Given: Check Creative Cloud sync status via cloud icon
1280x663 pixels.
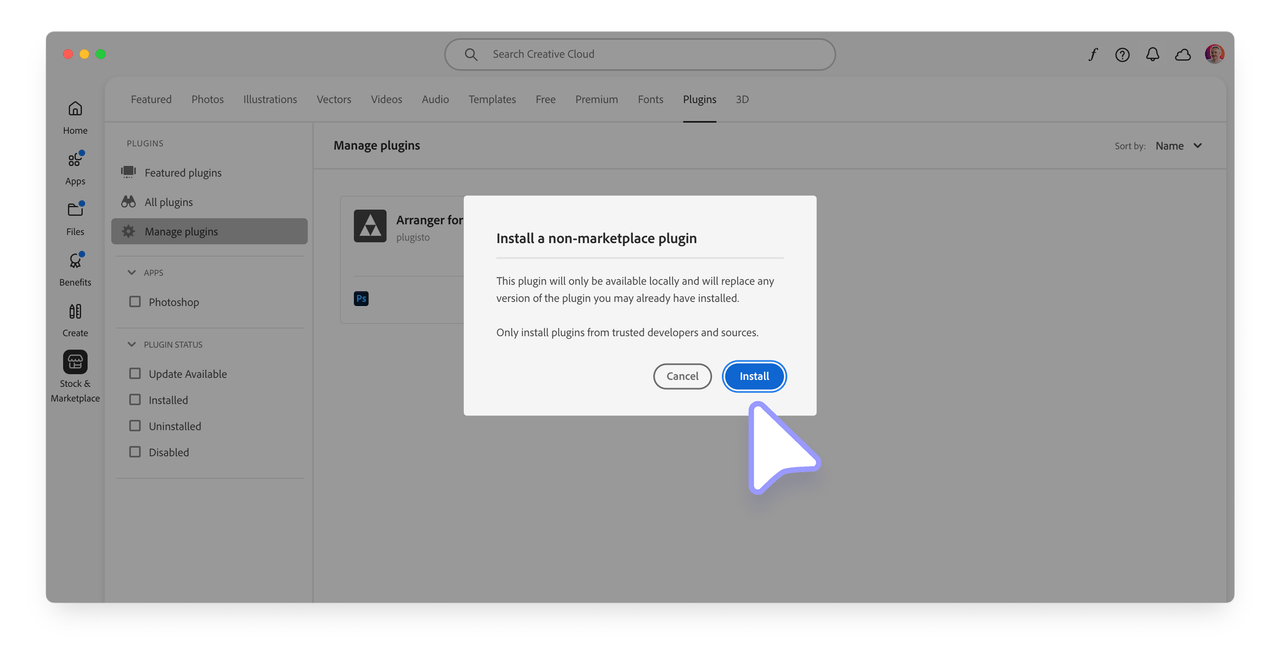Looking at the screenshot, I should [1182, 54].
